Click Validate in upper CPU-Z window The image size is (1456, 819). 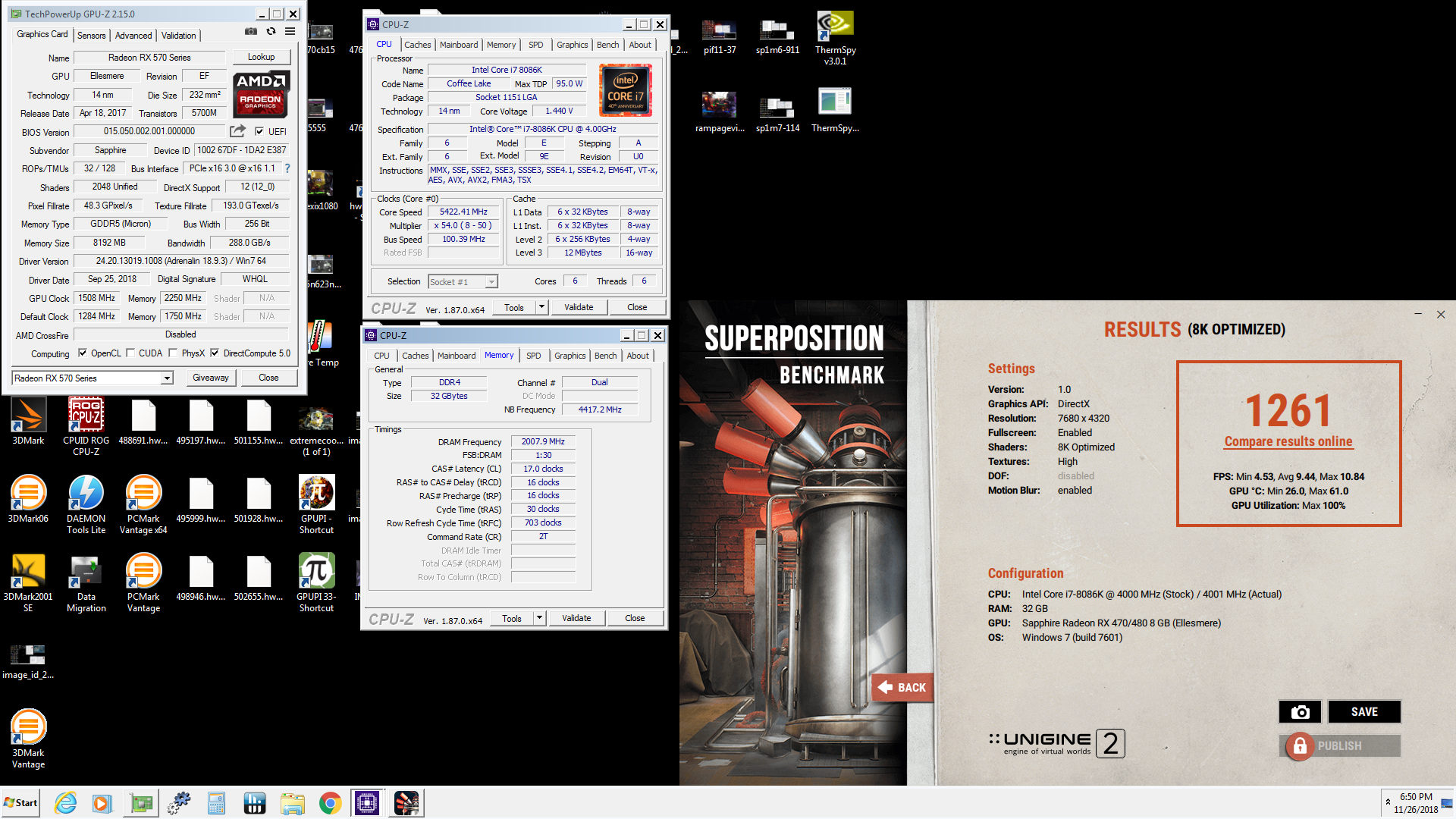click(579, 307)
